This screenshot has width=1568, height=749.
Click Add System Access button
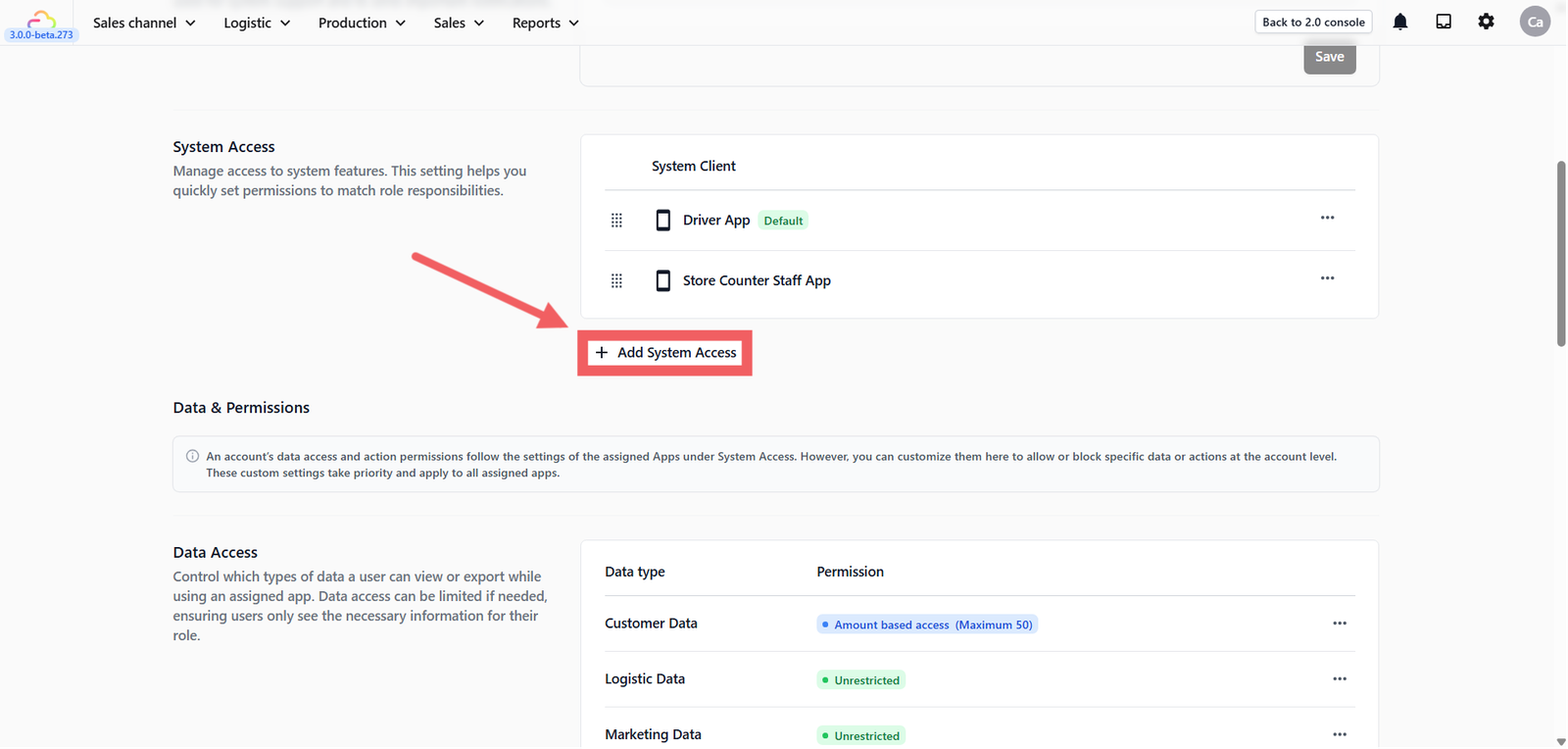(x=665, y=353)
